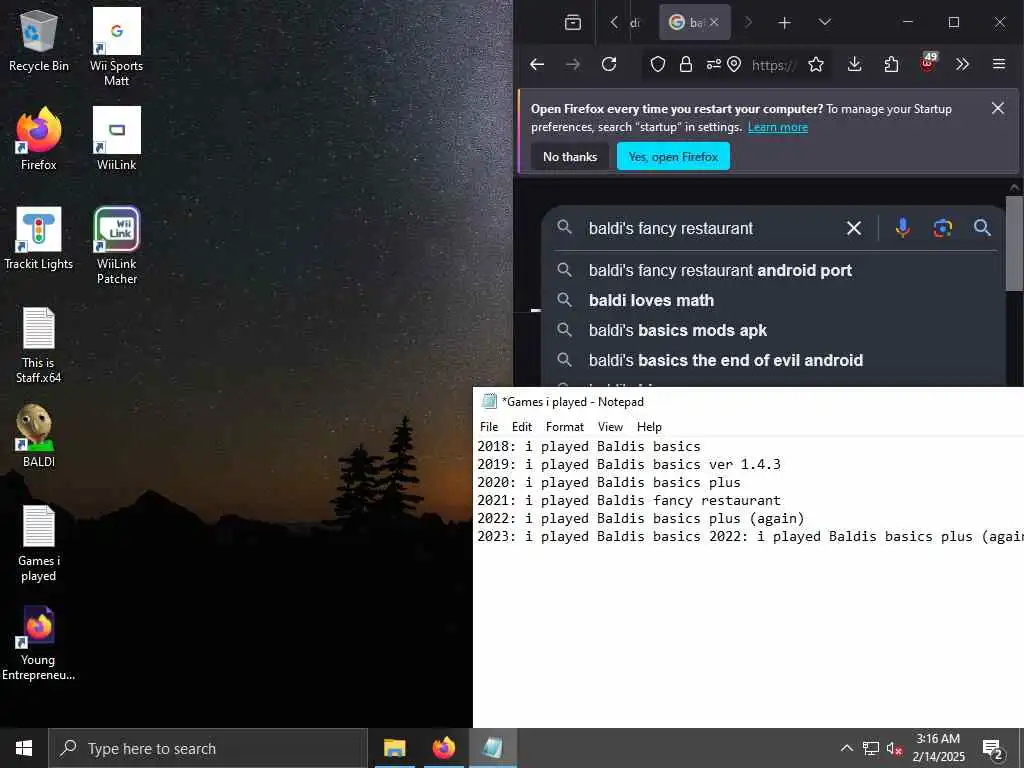Image resolution: width=1024 pixels, height=768 pixels.
Task: Click the site padlock icon
Action: tap(686, 64)
